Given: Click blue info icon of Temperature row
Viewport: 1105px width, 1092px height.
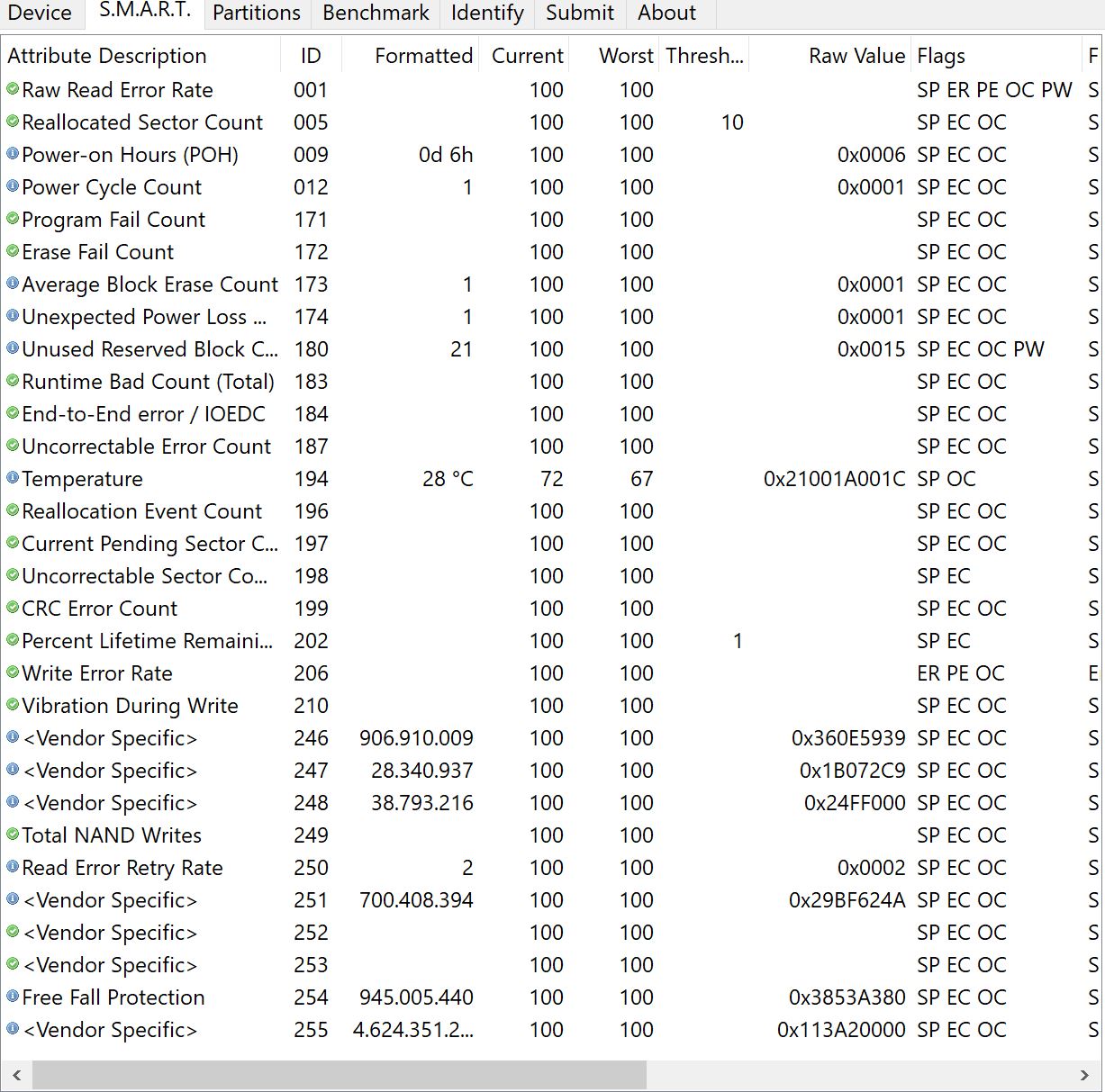Looking at the screenshot, I should coord(13,478).
